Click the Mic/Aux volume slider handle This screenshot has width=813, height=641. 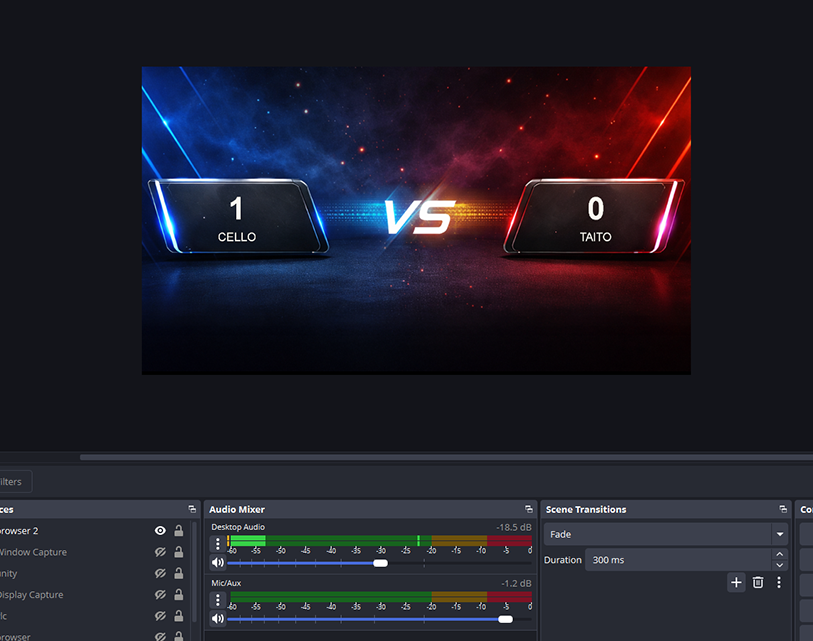(506, 618)
